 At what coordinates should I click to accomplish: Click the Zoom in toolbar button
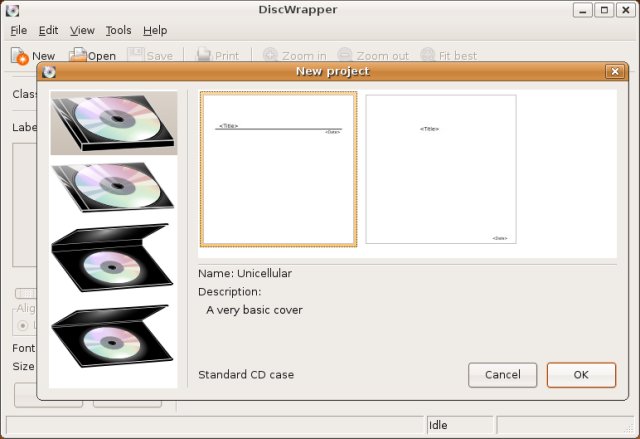click(294, 55)
